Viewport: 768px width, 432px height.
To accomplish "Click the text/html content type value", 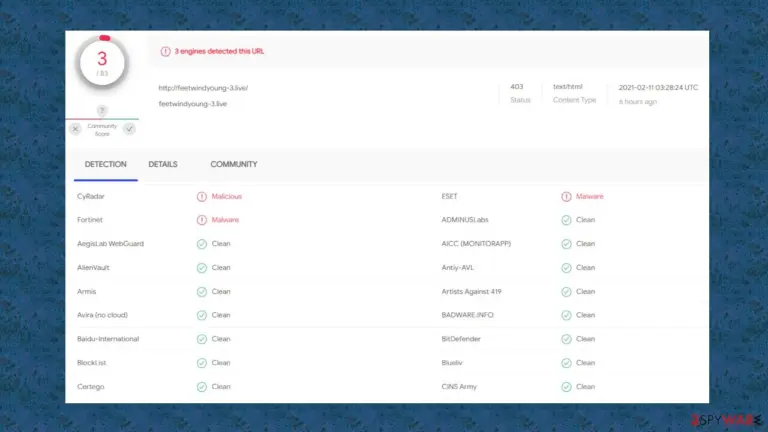I will tap(568, 87).
